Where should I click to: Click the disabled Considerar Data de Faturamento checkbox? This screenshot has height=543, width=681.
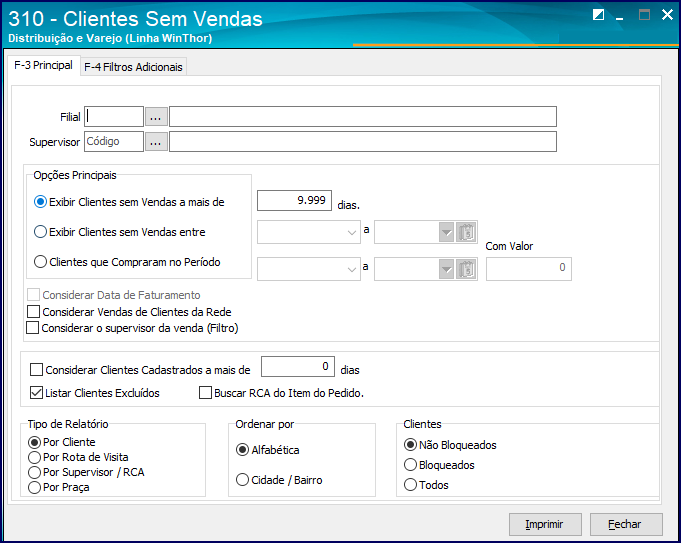tap(33, 295)
